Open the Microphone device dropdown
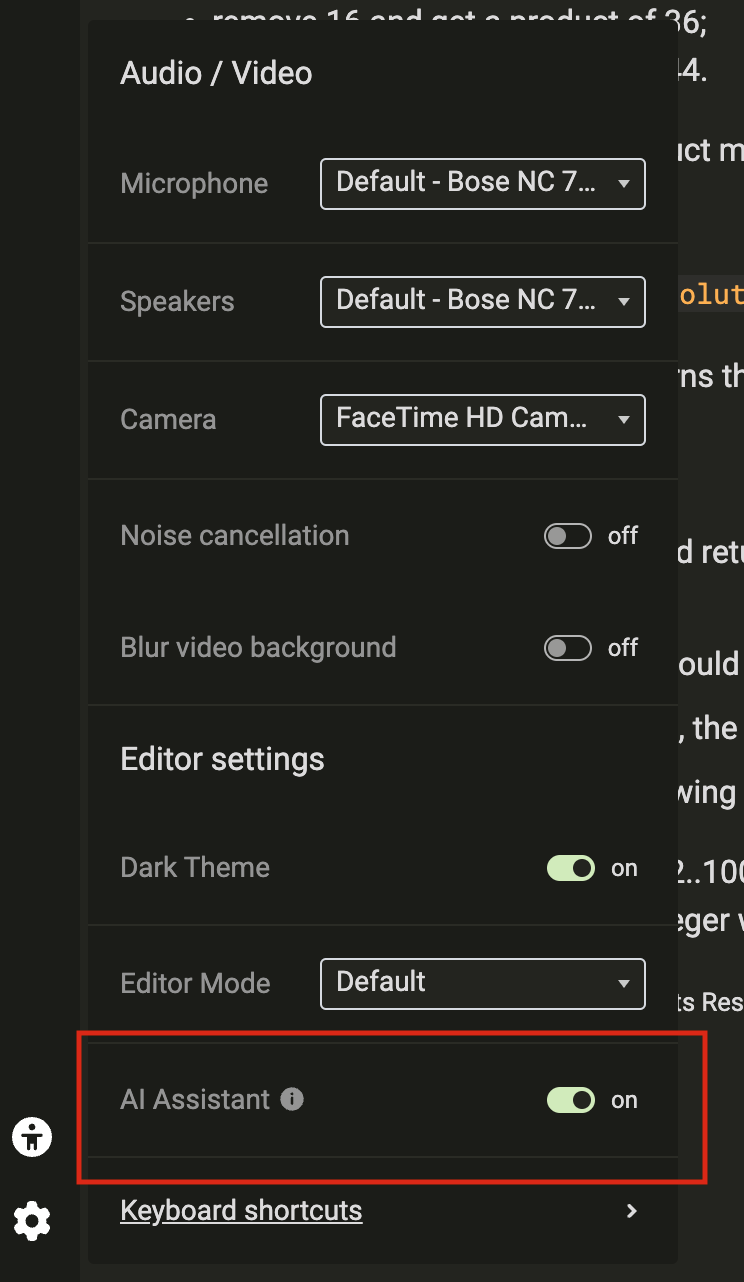 [482, 184]
